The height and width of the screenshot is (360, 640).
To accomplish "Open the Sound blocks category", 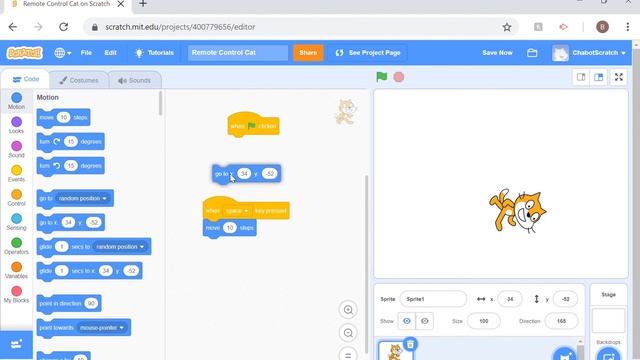I will click(16, 149).
